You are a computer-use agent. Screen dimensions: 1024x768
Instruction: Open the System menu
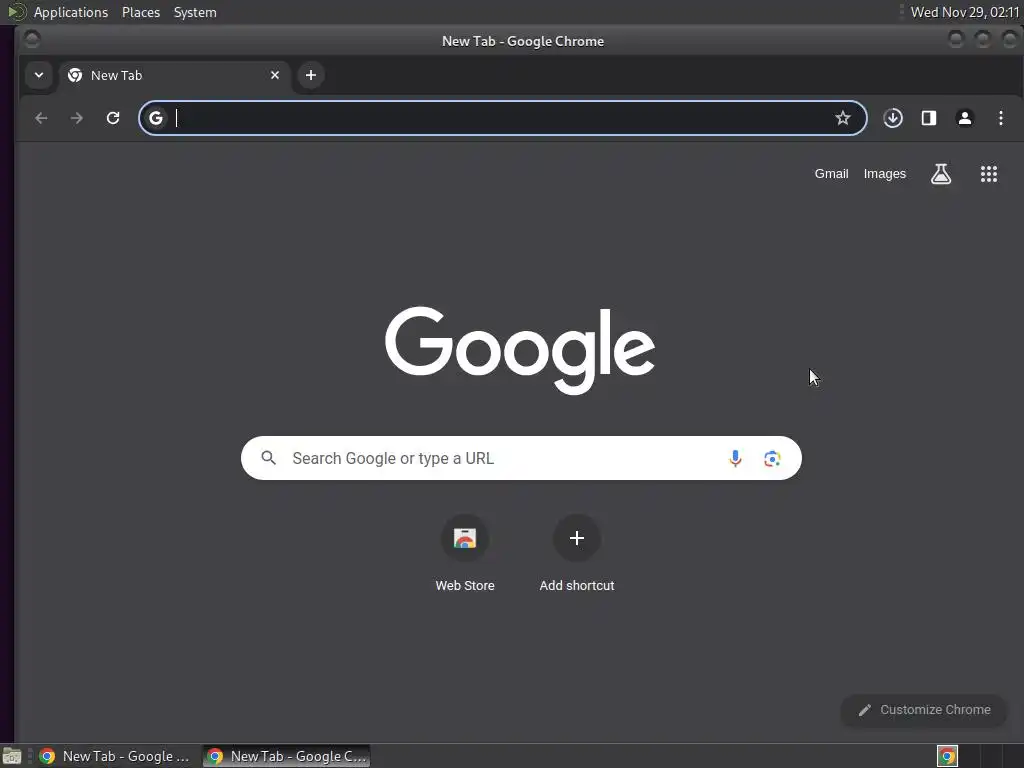195,12
